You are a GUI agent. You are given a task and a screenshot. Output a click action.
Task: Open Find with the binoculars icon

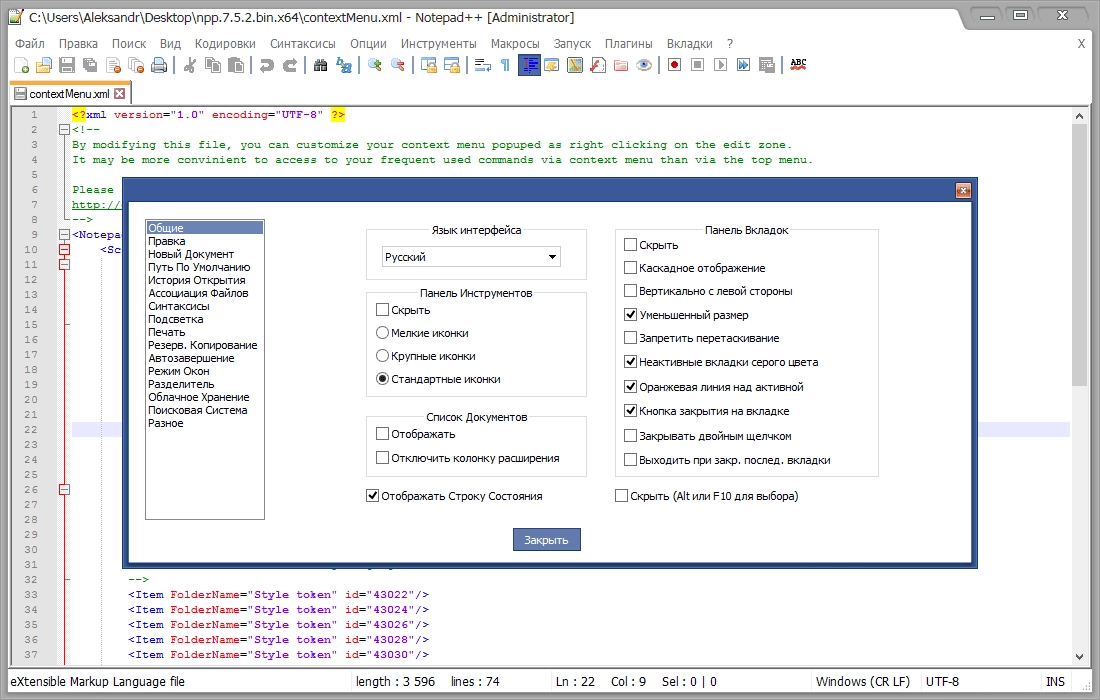(x=321, y=65)
